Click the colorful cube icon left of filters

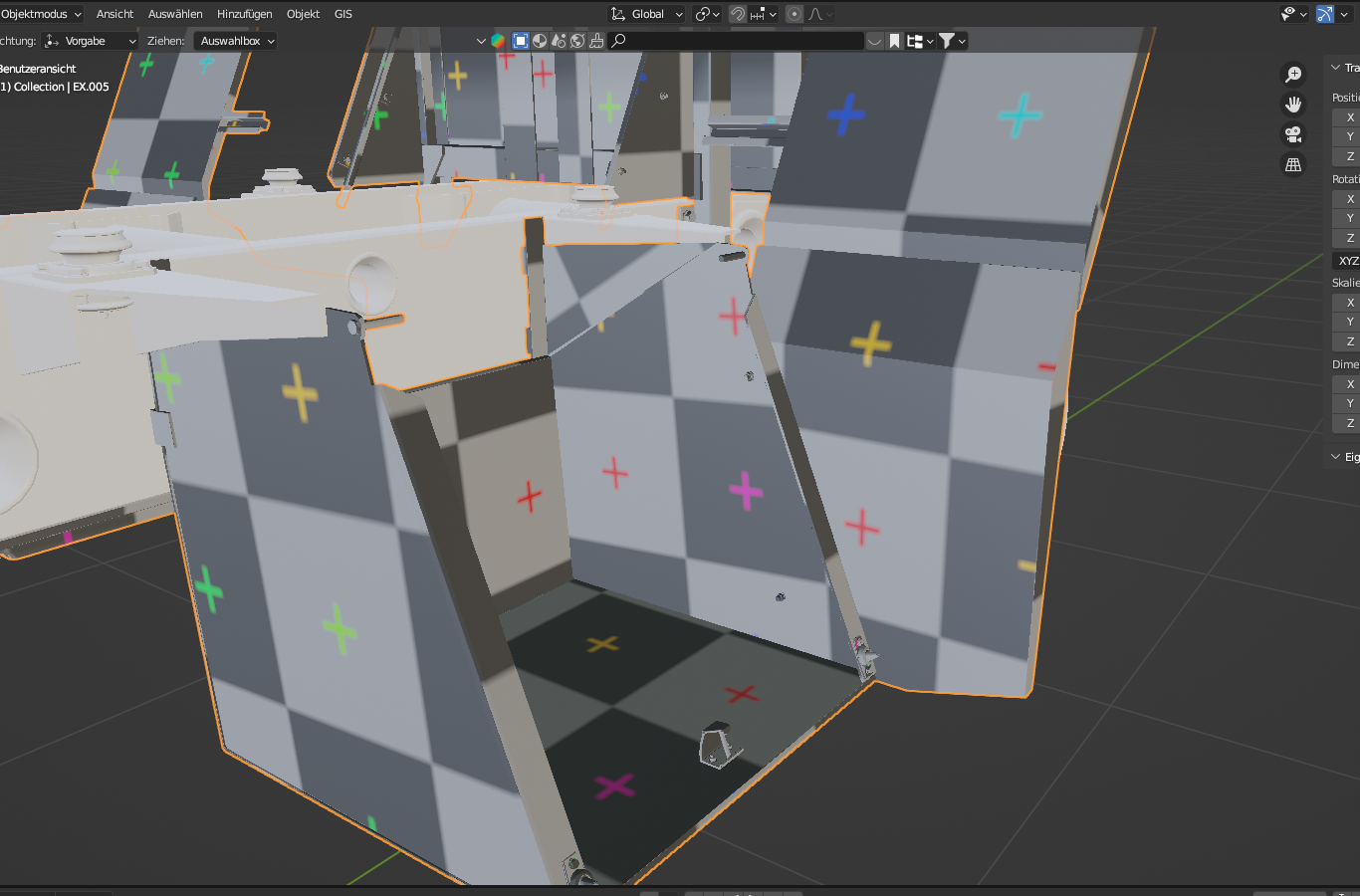(x=498, y=41)
